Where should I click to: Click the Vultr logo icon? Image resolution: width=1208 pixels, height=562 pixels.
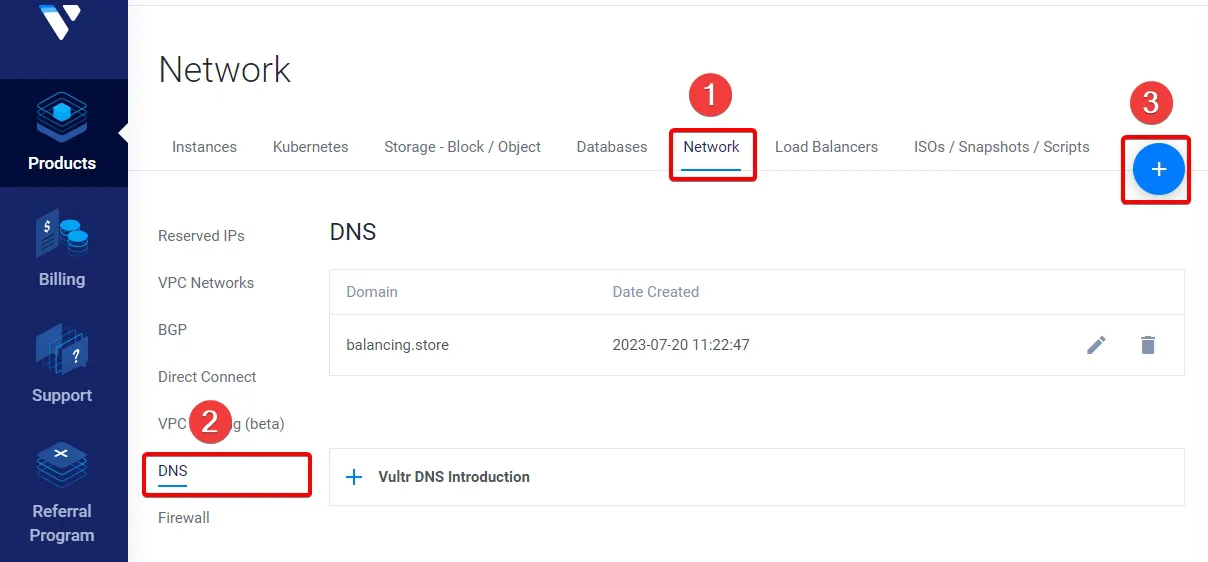tap(61, 20)
